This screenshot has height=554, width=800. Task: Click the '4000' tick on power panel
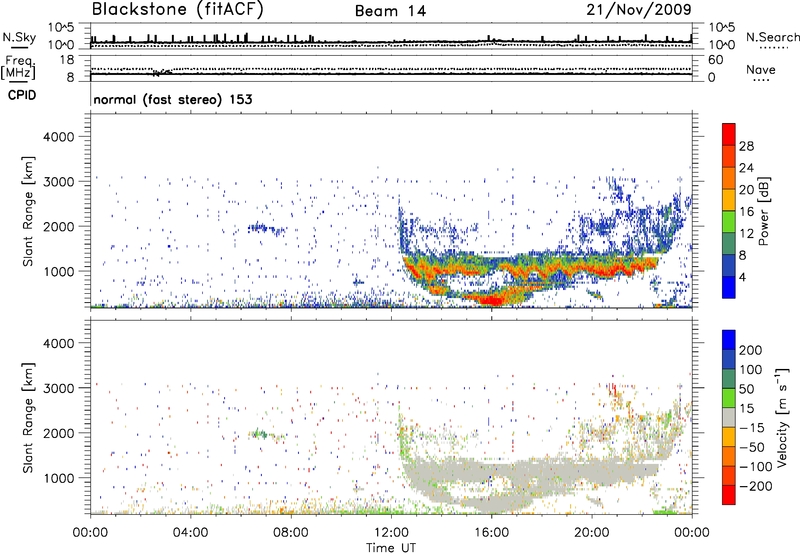point(58,137)
